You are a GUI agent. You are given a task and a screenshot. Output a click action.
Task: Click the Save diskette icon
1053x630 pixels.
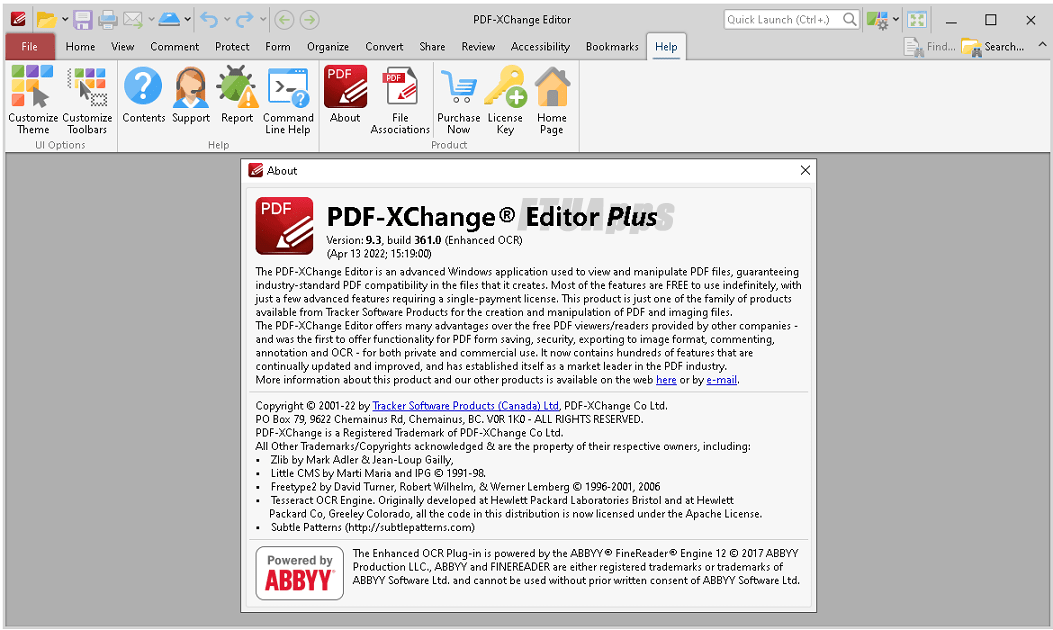pyautogui.click(x=83, y=20)
